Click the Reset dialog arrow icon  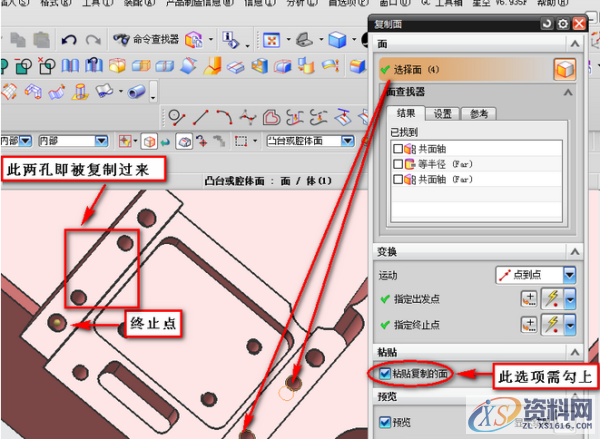[547, 24]
